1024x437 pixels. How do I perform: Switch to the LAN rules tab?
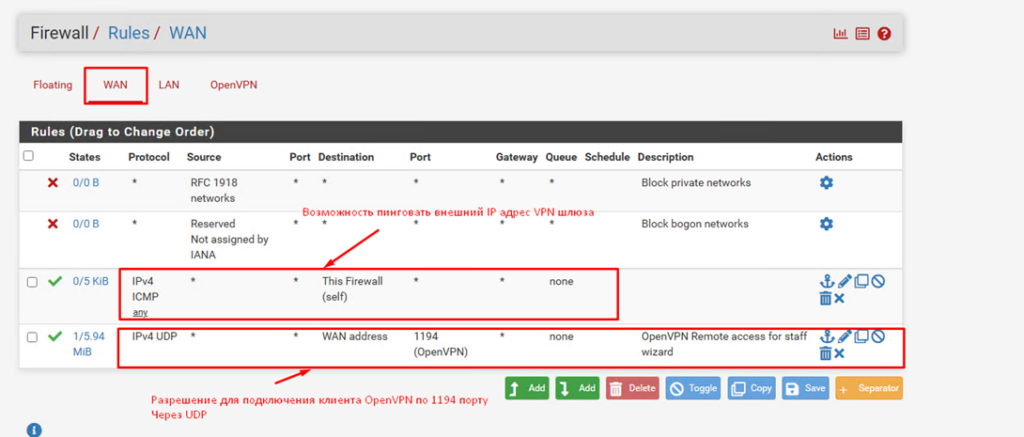point(169,85)
